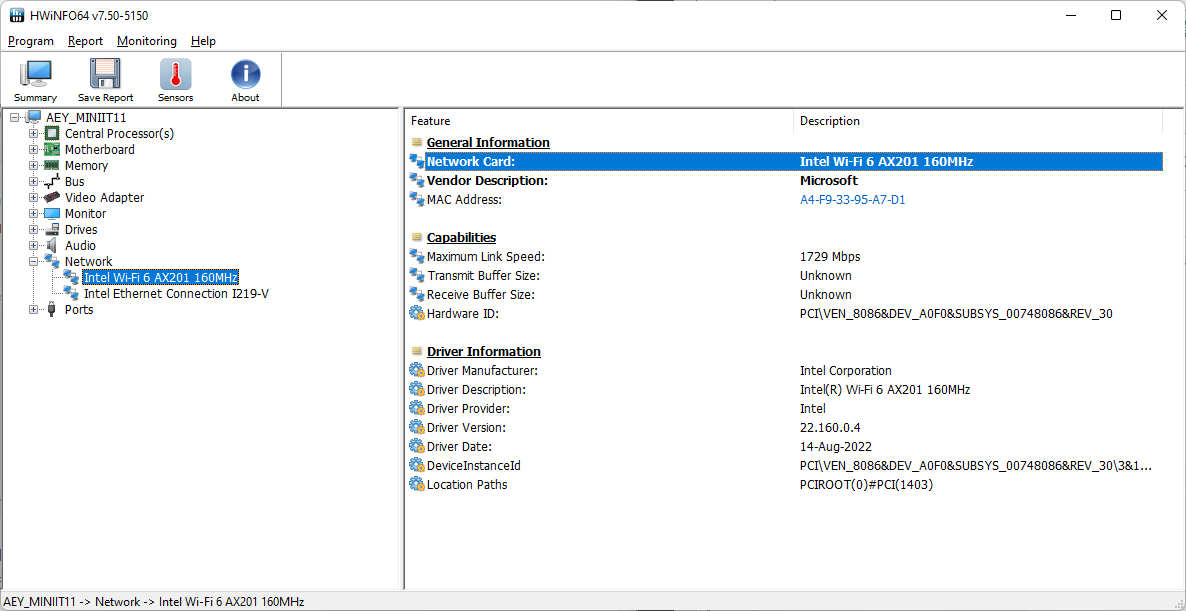Collapse the AEY_MINIIT11 root node
Viewport: 1186px width, 611px height.
click(15, 117)
